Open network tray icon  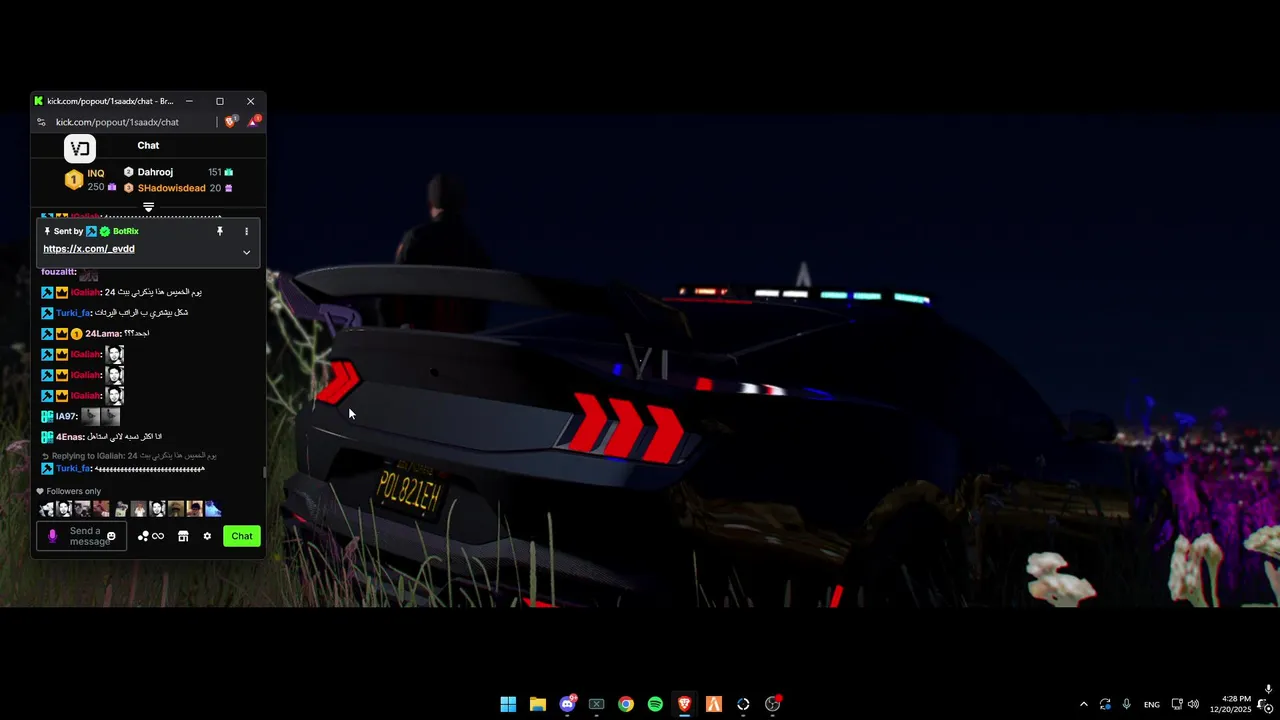coord(1177,704)
